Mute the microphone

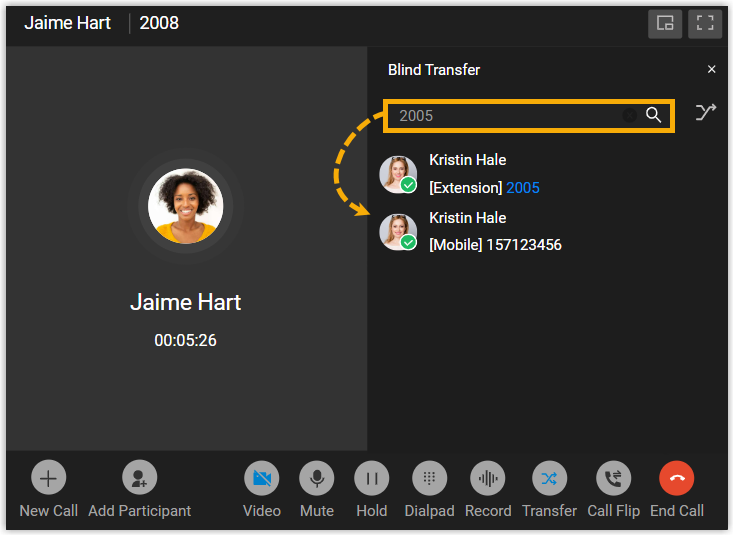click(317, 478)
